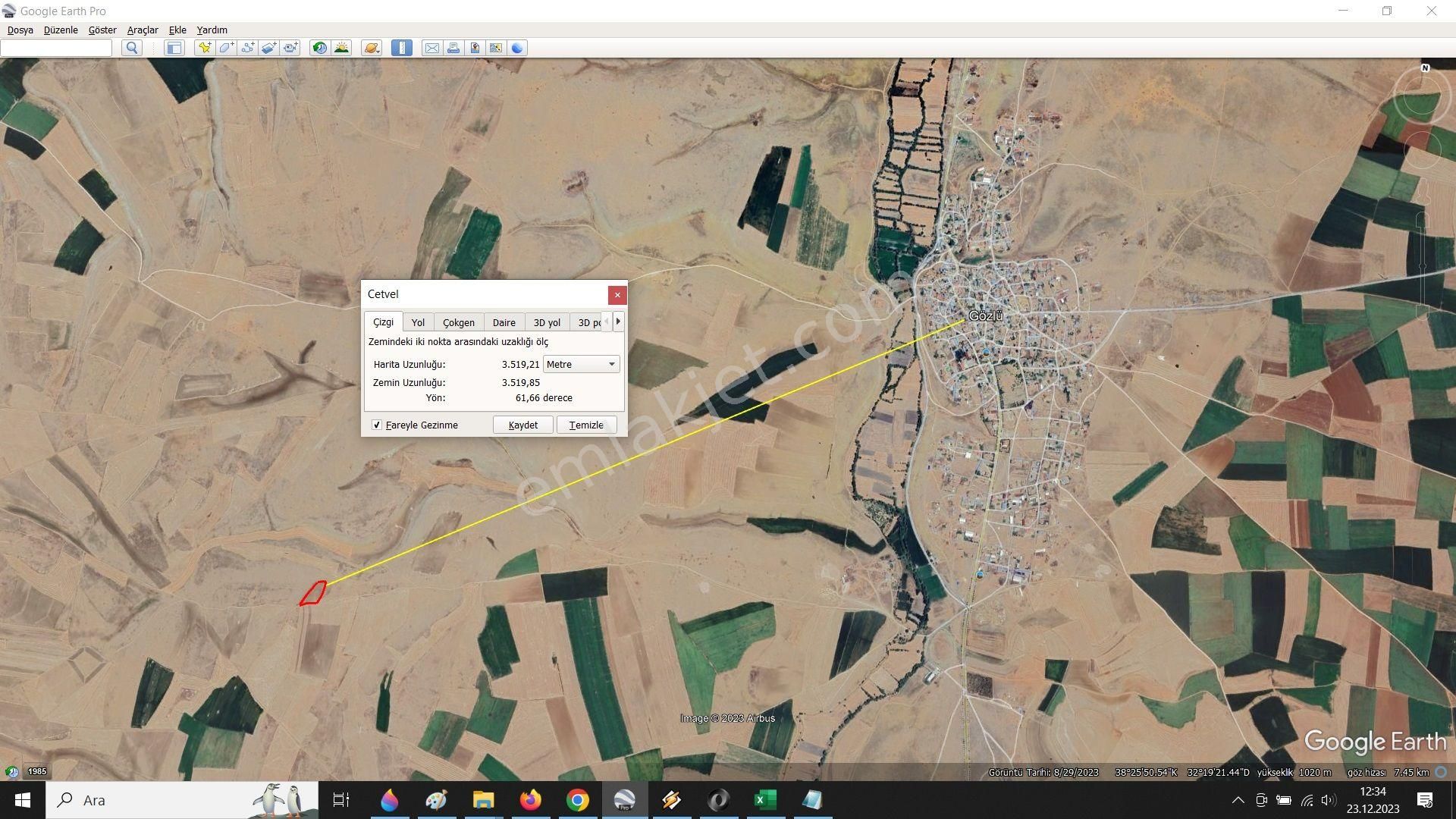Click the search magnifier button

[132, 48]
